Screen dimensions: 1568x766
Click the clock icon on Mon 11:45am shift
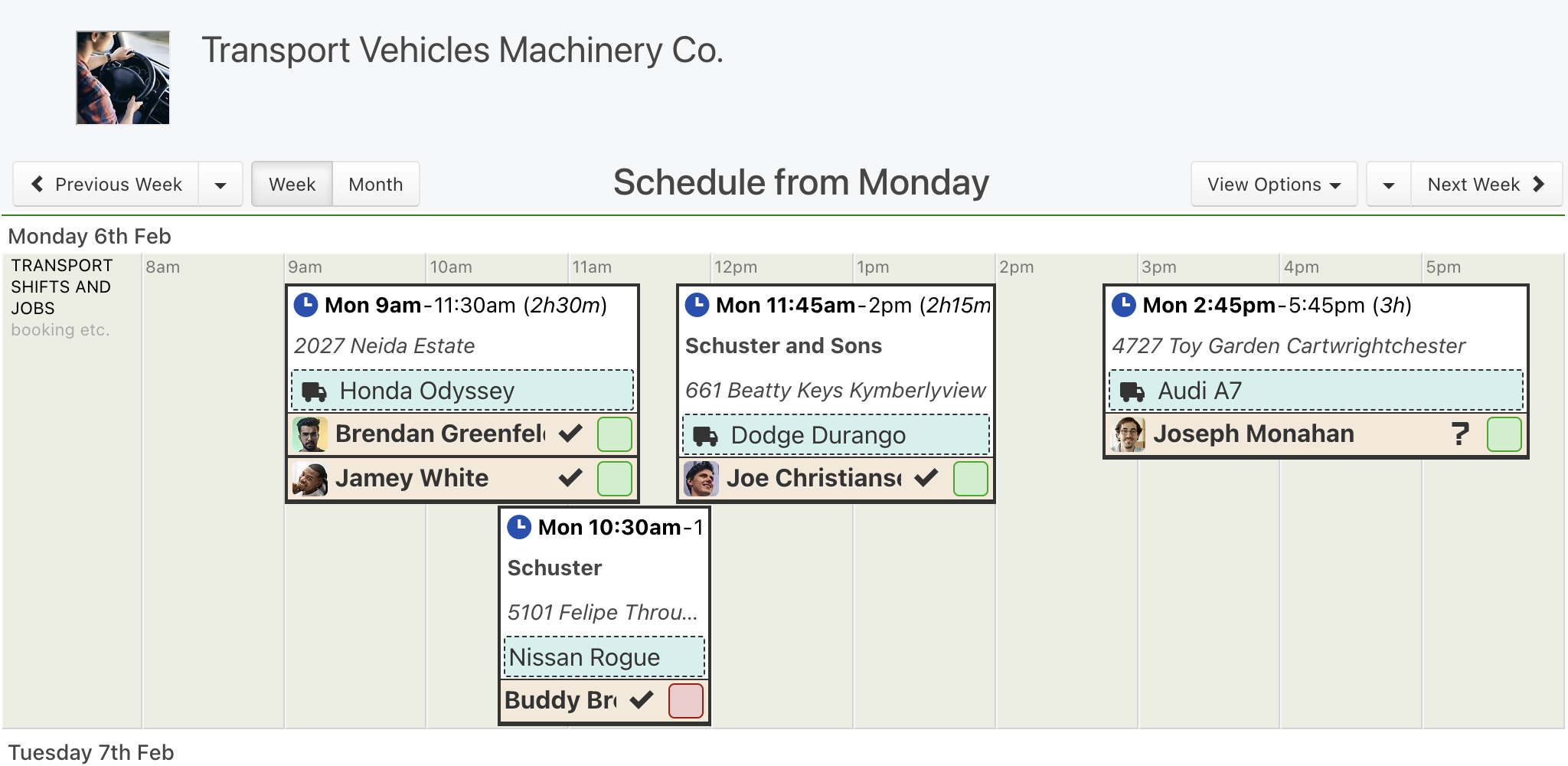pos(697,305)
